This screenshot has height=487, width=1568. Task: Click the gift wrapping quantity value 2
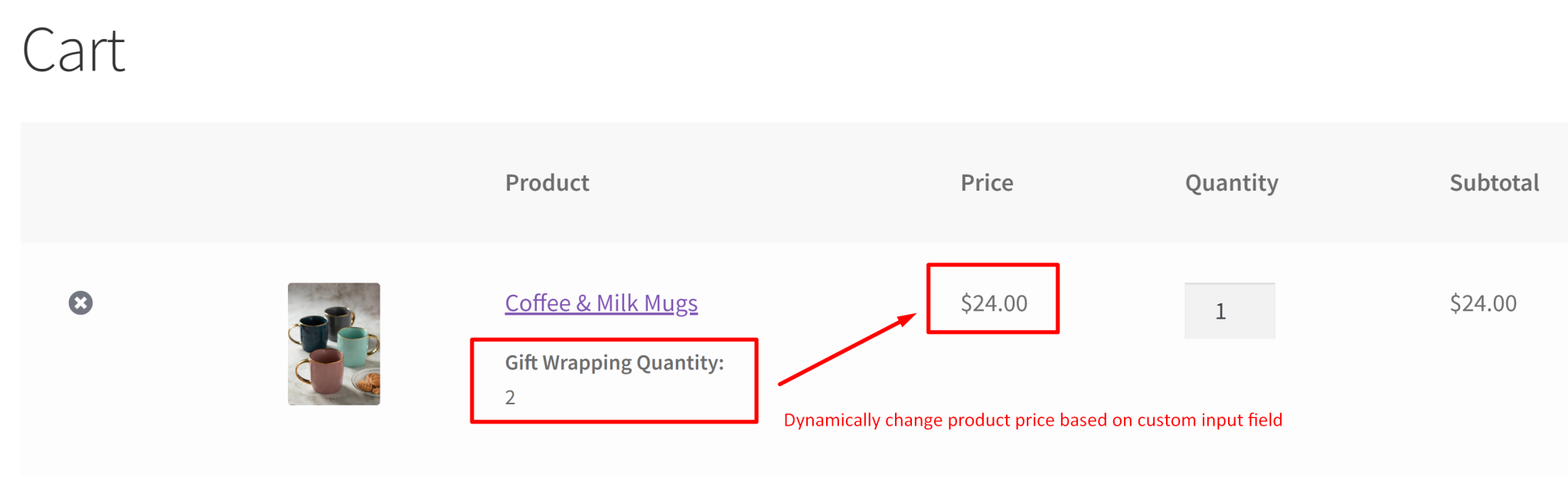[x=509, y=397]
